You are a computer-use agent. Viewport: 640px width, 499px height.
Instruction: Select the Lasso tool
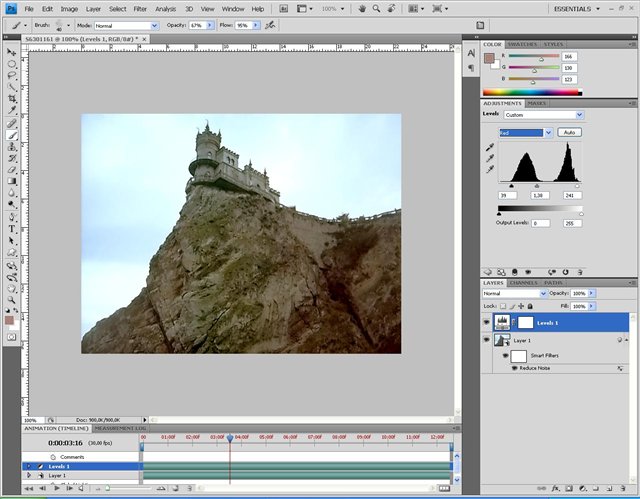pos(11,75)
